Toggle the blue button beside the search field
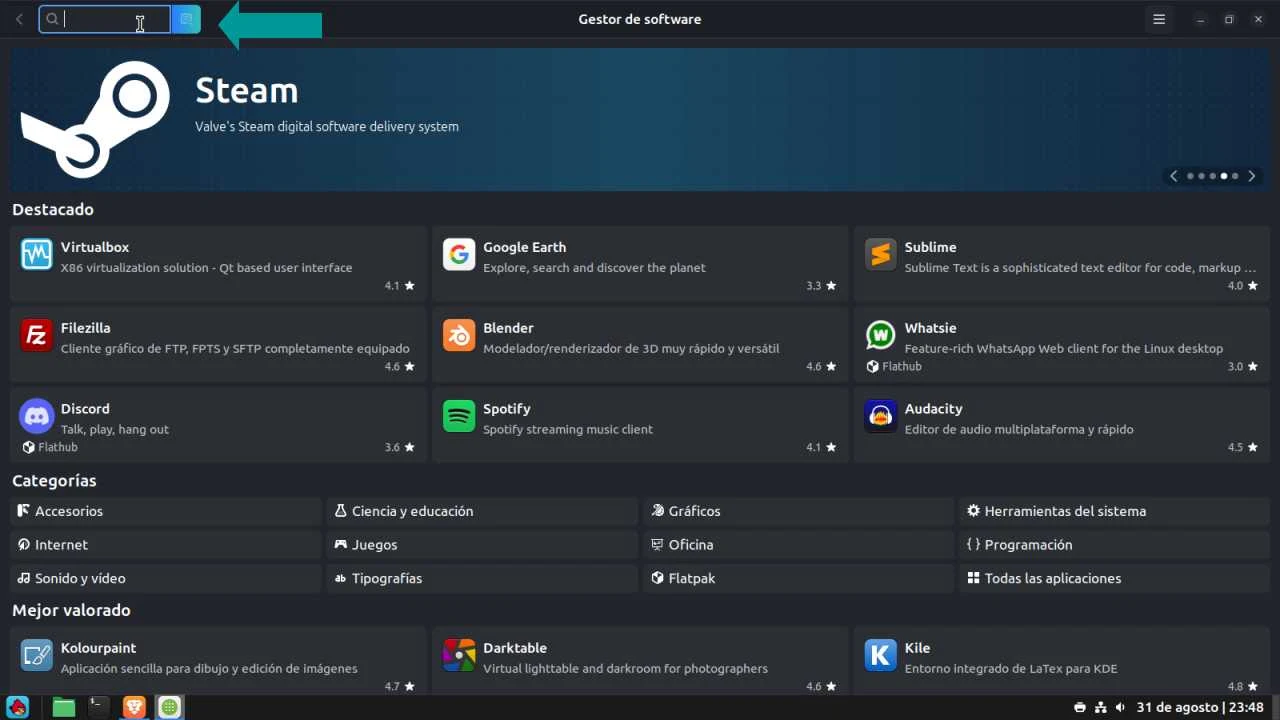This screenshot has width=1280, height=720. (186, 19)
